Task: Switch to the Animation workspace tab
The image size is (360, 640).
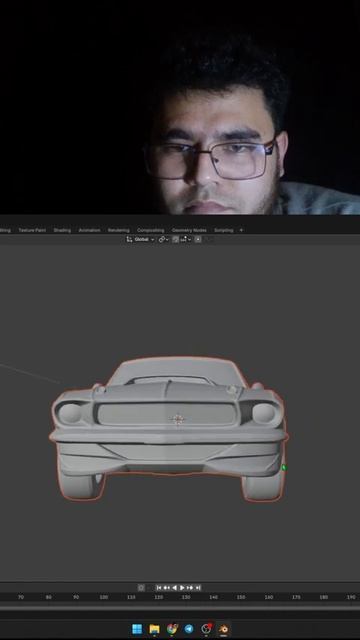Action: coord(89,230)
